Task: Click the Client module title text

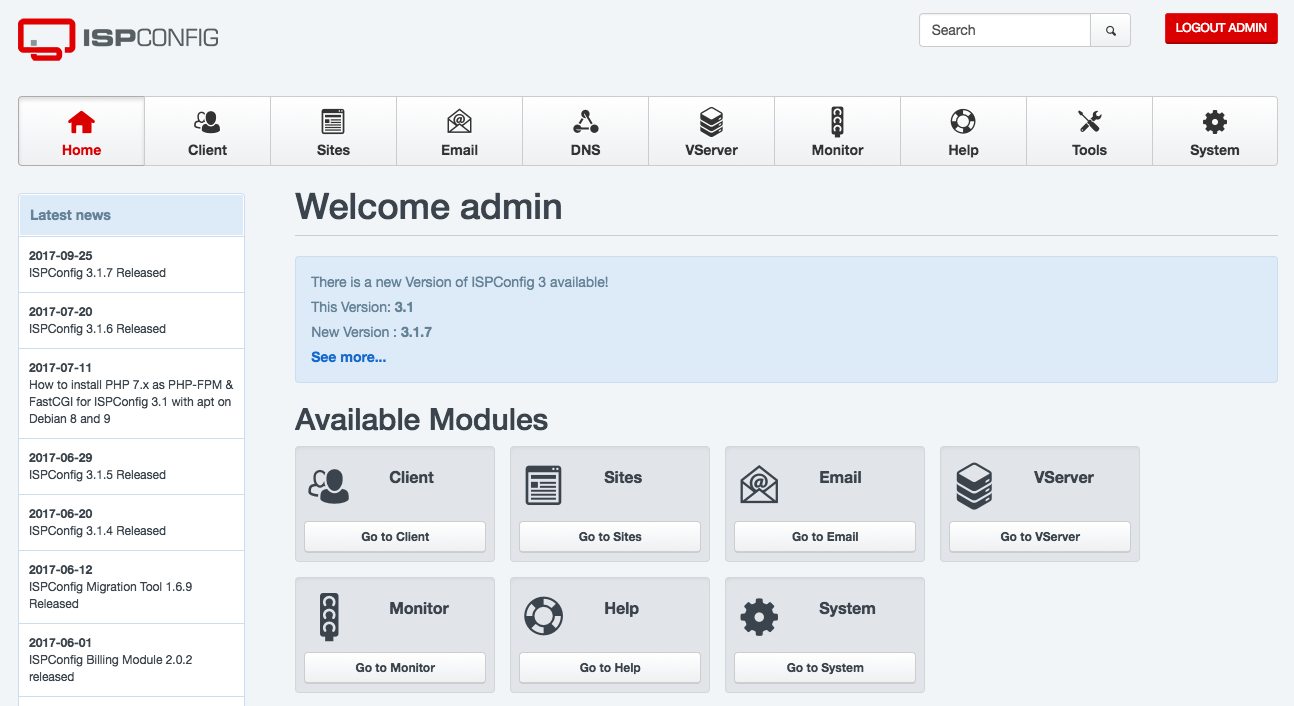Action: click(x=411, y=478)
